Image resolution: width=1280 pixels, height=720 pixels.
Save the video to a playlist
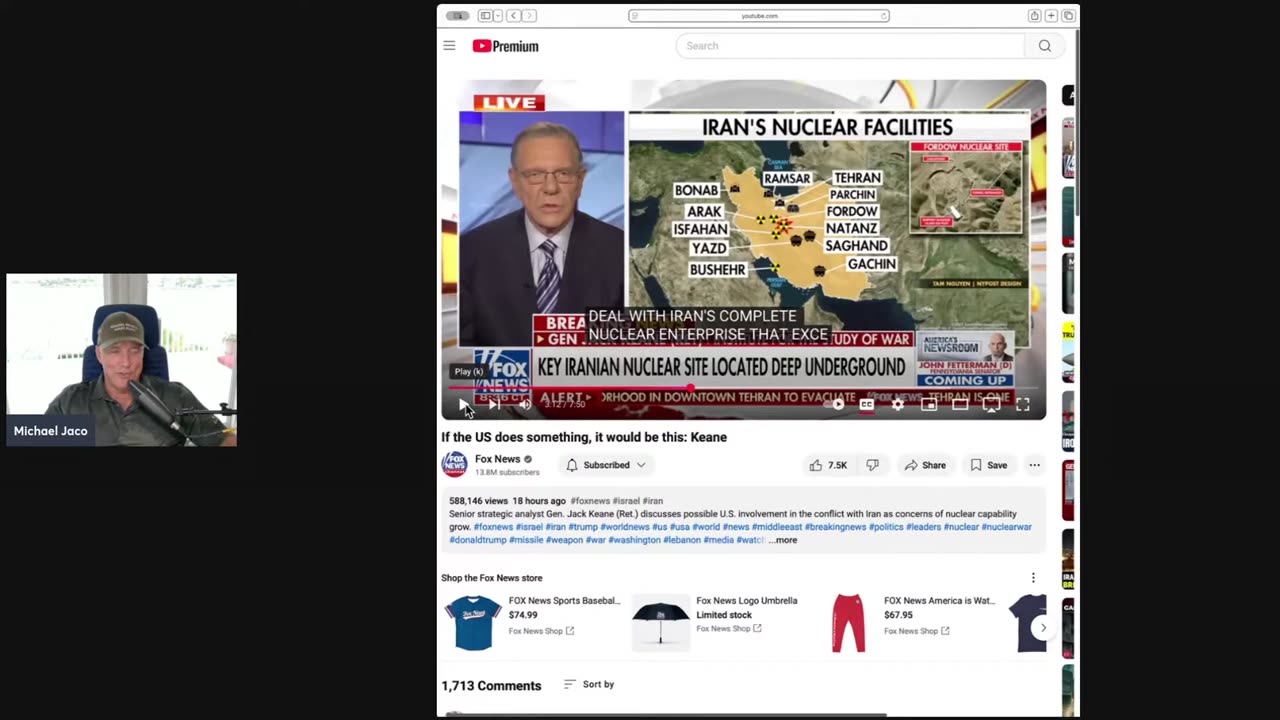988,465
